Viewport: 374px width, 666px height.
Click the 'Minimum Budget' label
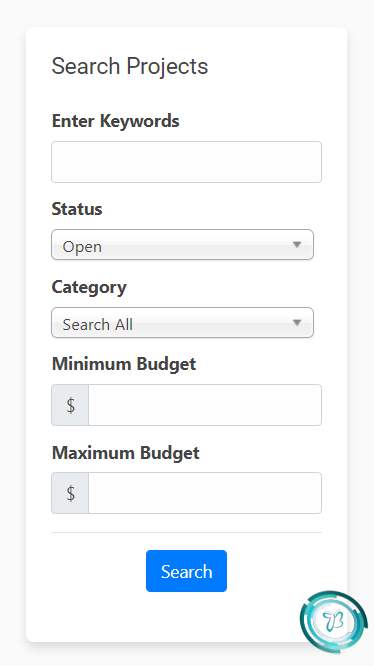(x=124, y=364)
